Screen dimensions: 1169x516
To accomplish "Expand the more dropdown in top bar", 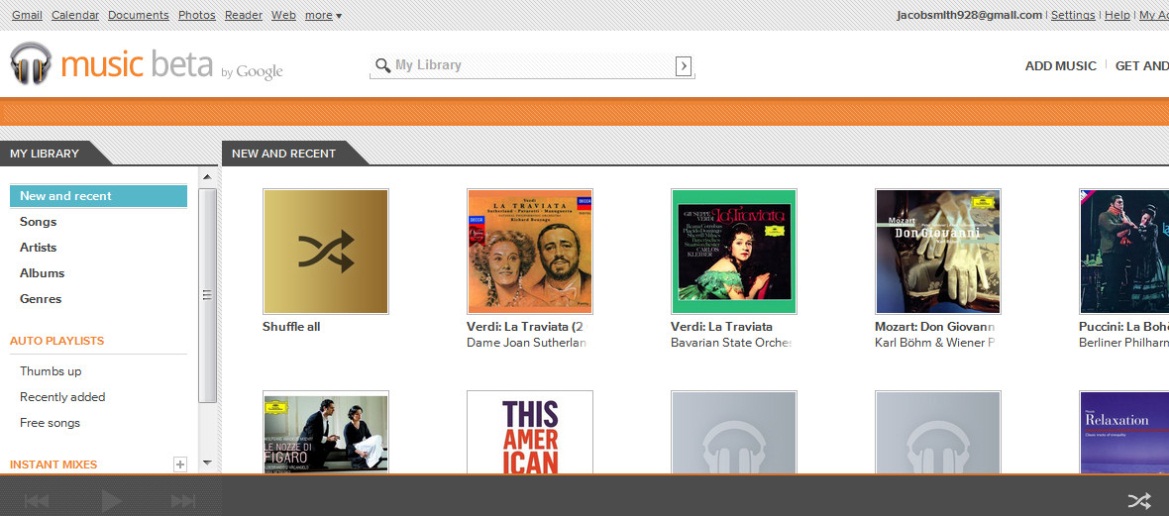I will pyautogui.click(x=324, y=15).
